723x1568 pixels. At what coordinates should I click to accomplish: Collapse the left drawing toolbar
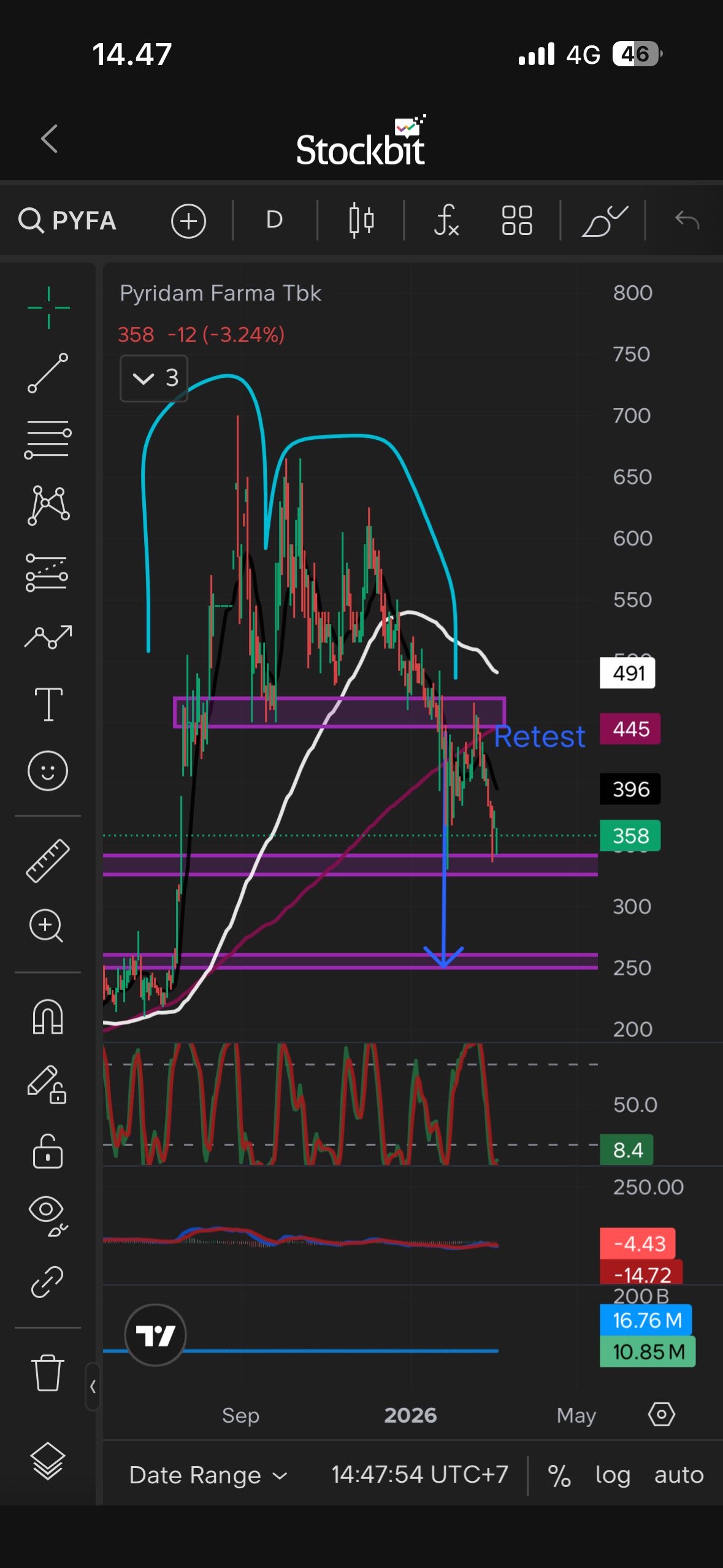click(93, 1386)
